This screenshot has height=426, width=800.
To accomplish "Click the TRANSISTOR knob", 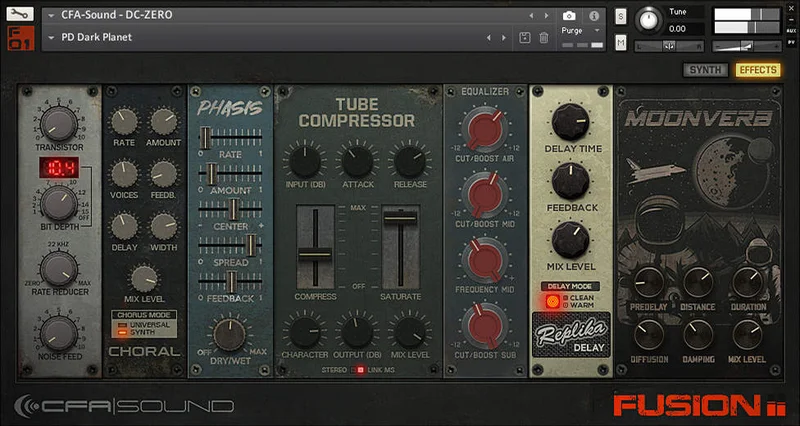I will click(59, 124).
